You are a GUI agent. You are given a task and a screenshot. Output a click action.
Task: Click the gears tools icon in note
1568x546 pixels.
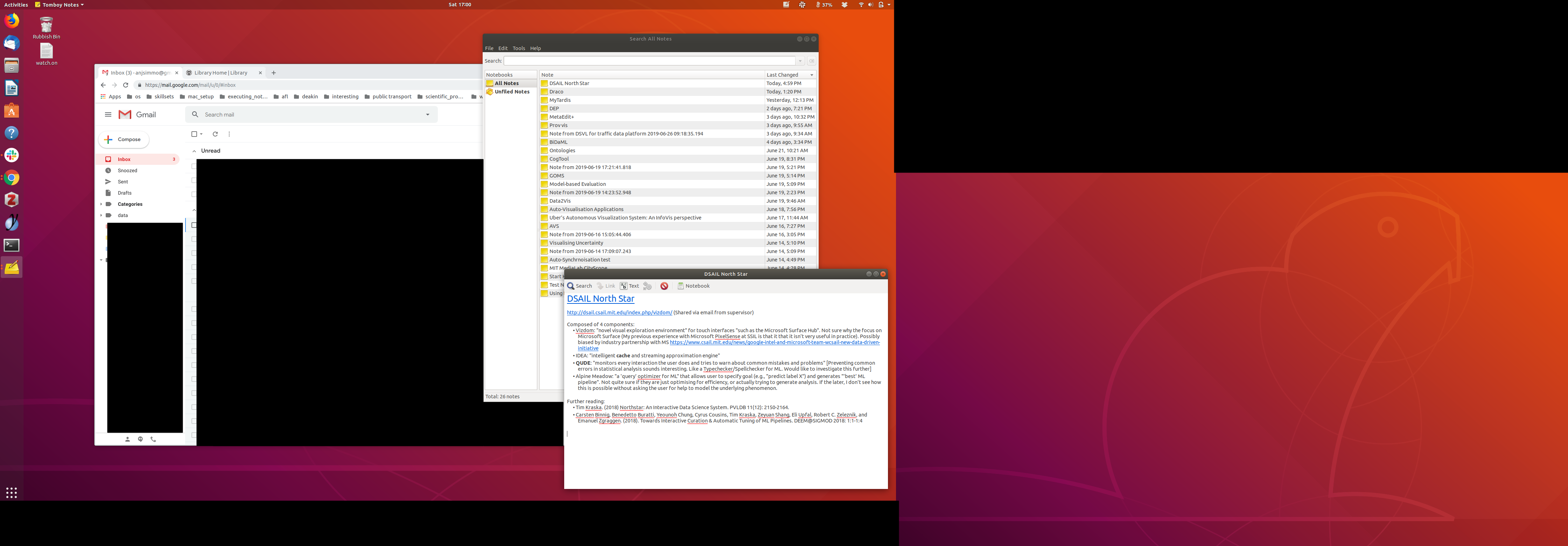click(647, 286)
